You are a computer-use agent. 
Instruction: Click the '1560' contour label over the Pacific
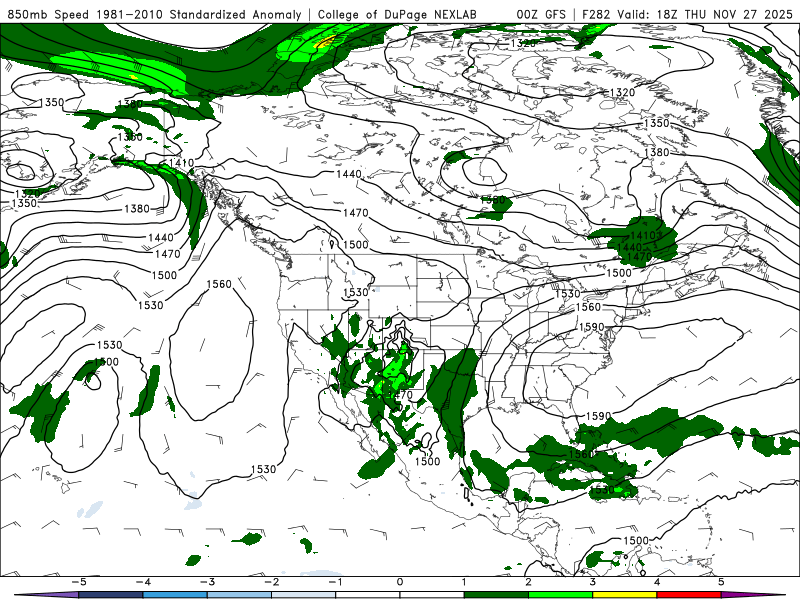(x=219, y=284)
